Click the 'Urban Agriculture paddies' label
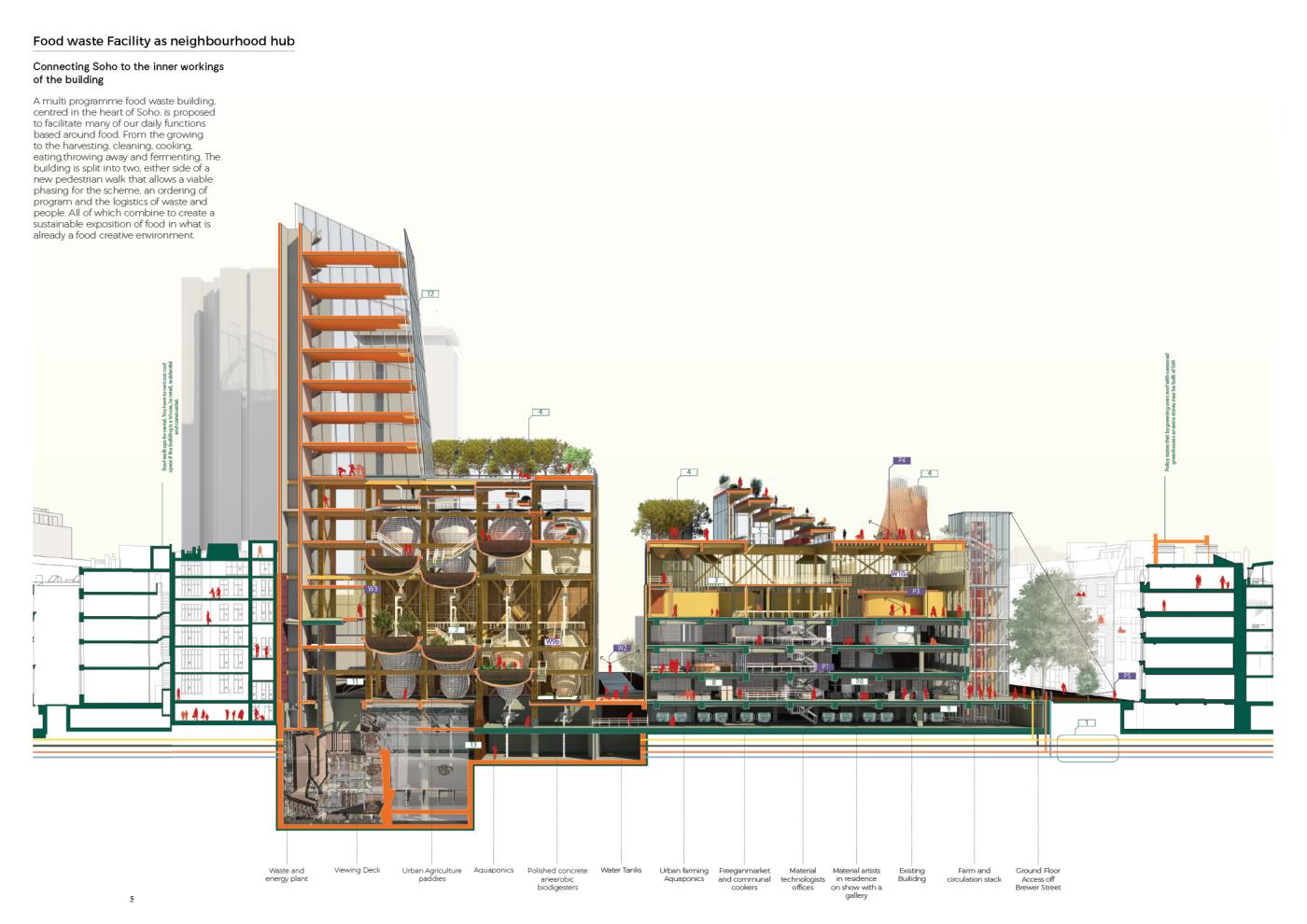Image resolution: width=1307 pixels, height=924 pixels. (x=432, y=875)
